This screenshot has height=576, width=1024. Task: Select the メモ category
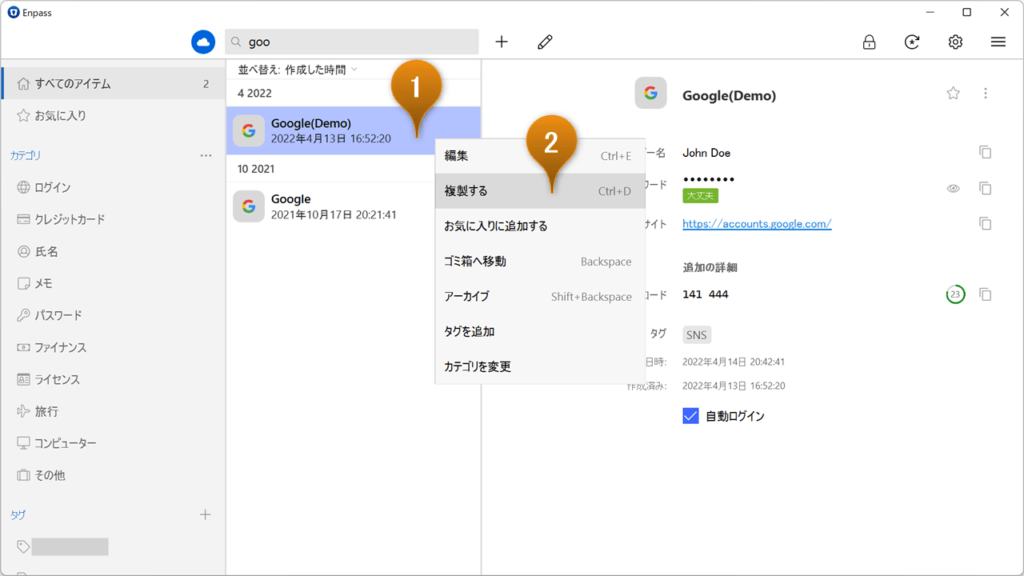(x=113, y=283)
